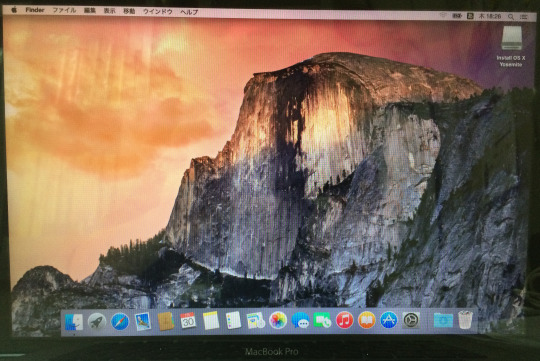This screenshot has width=540, height=361.
Task: Open Maps icon in Dock
Action: (256, 321)
